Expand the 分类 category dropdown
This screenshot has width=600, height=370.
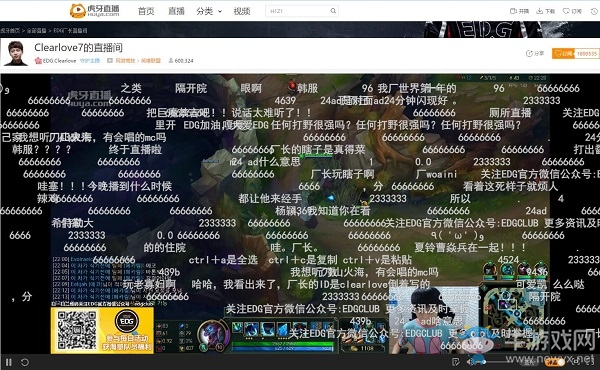(x=209, y=11)
